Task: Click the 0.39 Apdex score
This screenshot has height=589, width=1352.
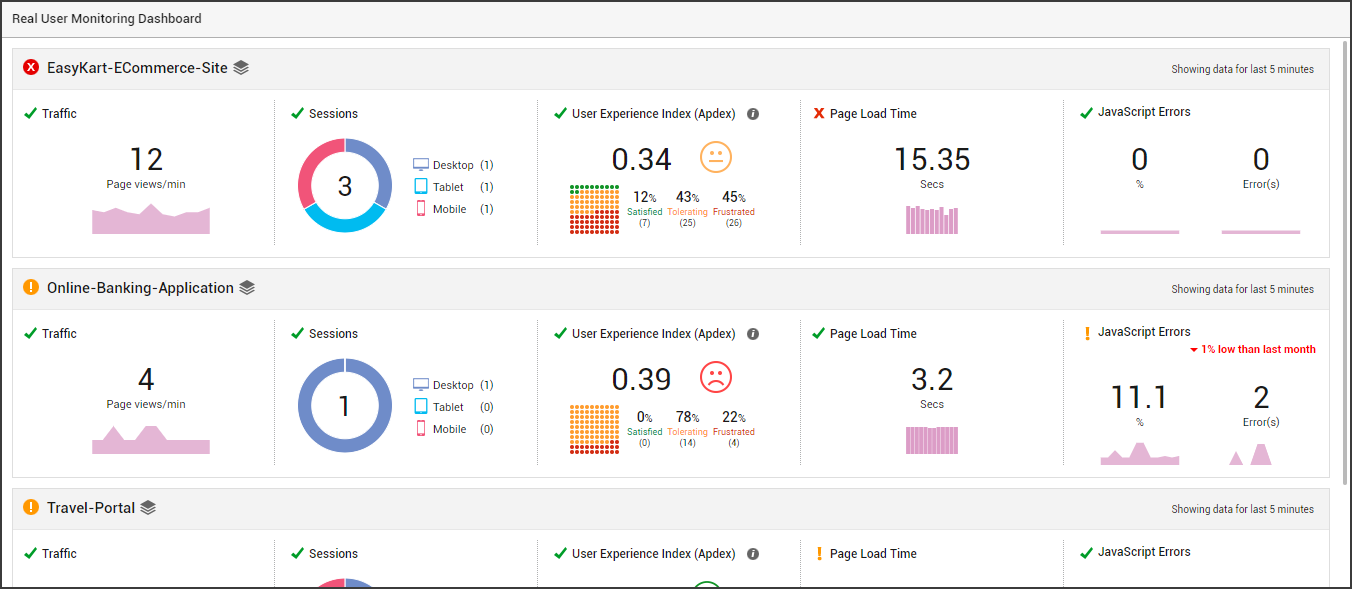Action: pos(642,379)
